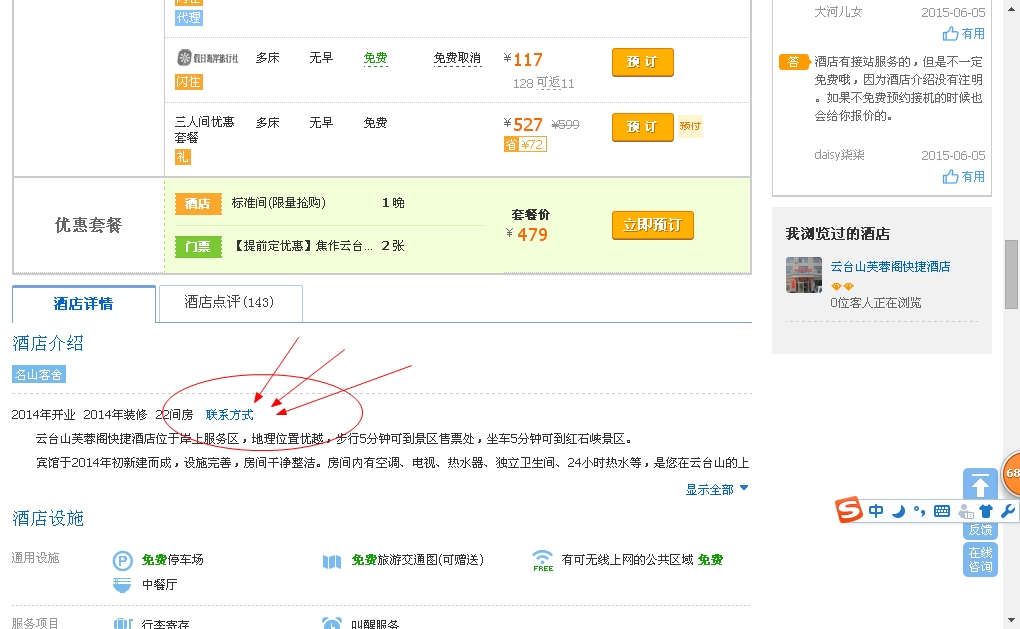The image size is (1020, 629).
Task: Open the 联系方式 contact link
Action: click(230, 414)
